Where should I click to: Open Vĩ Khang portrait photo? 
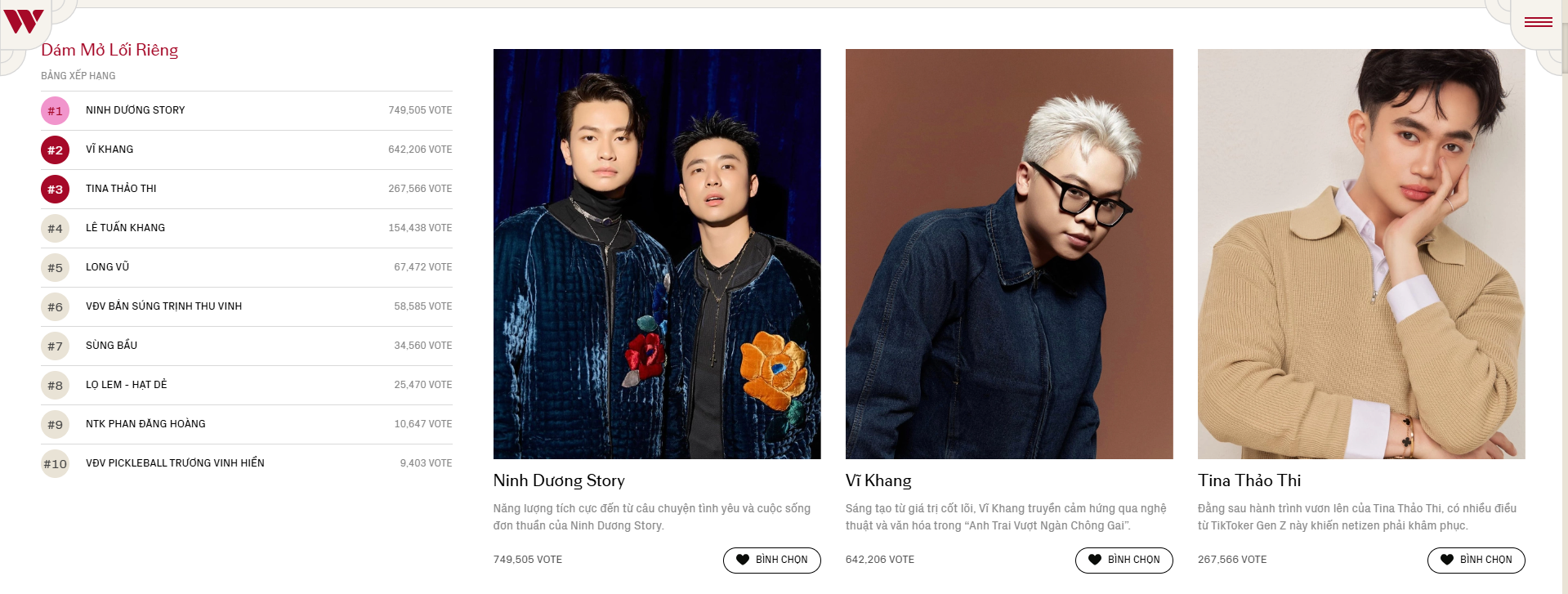pyautogui.click(x=1009, y=254)
